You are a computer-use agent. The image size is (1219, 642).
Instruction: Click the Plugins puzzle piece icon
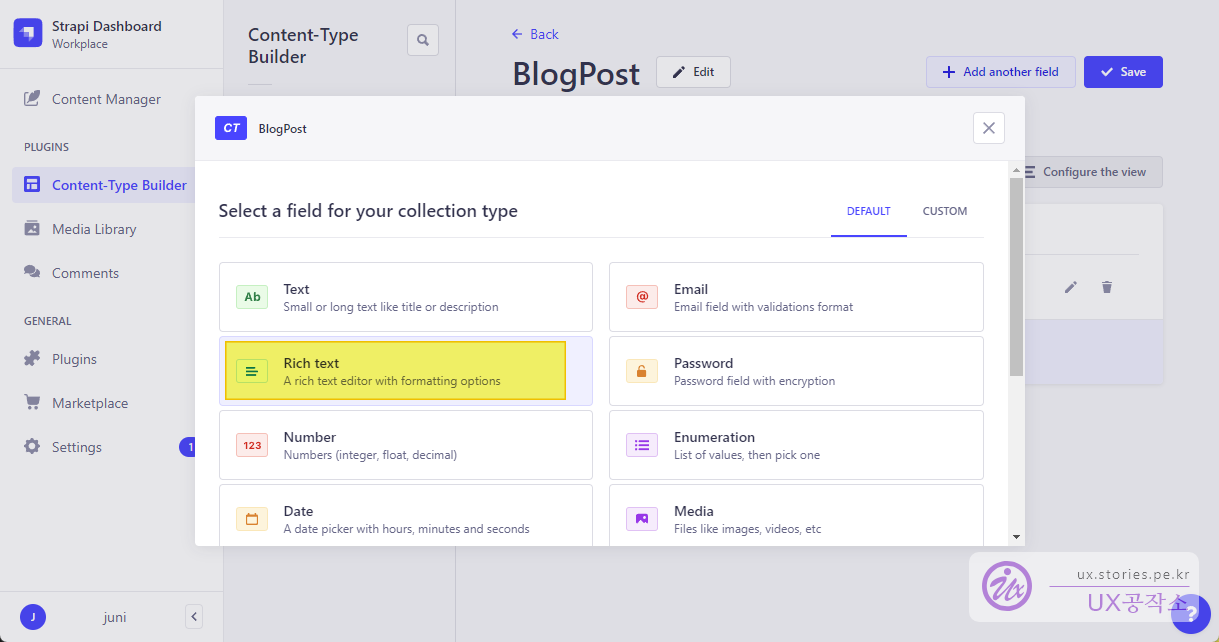tap(32, 359)
